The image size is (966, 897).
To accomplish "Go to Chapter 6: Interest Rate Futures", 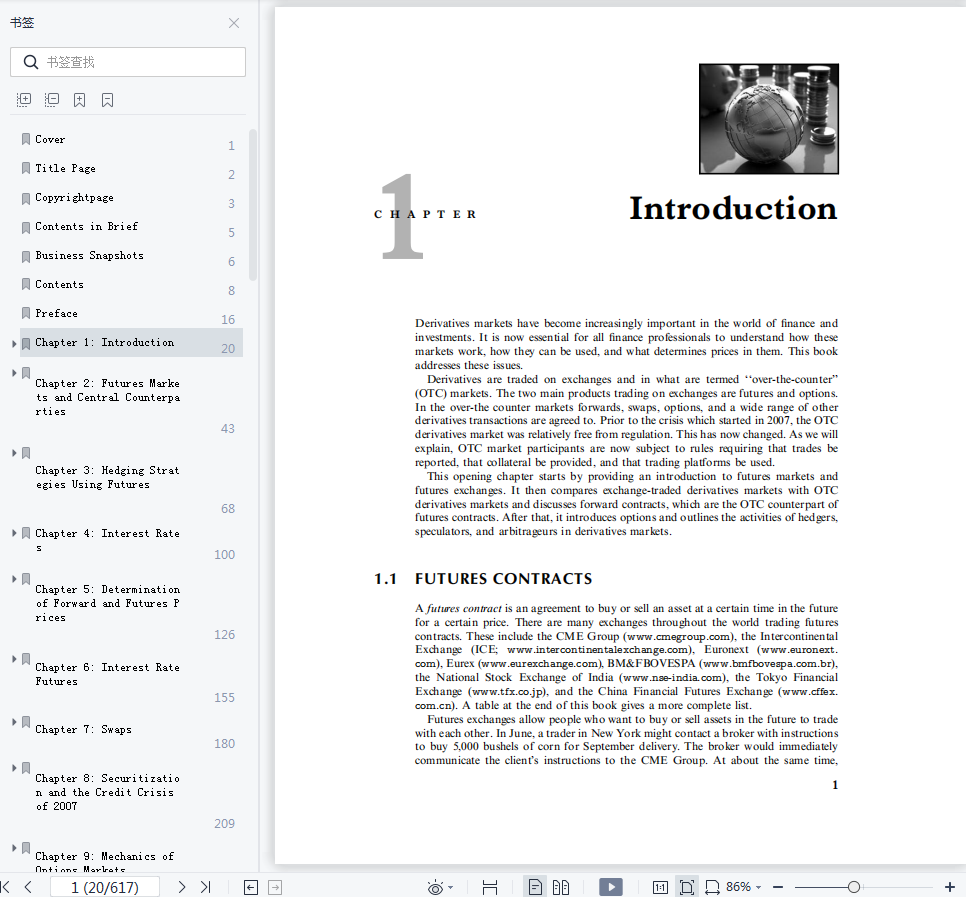I will (108, 674).
